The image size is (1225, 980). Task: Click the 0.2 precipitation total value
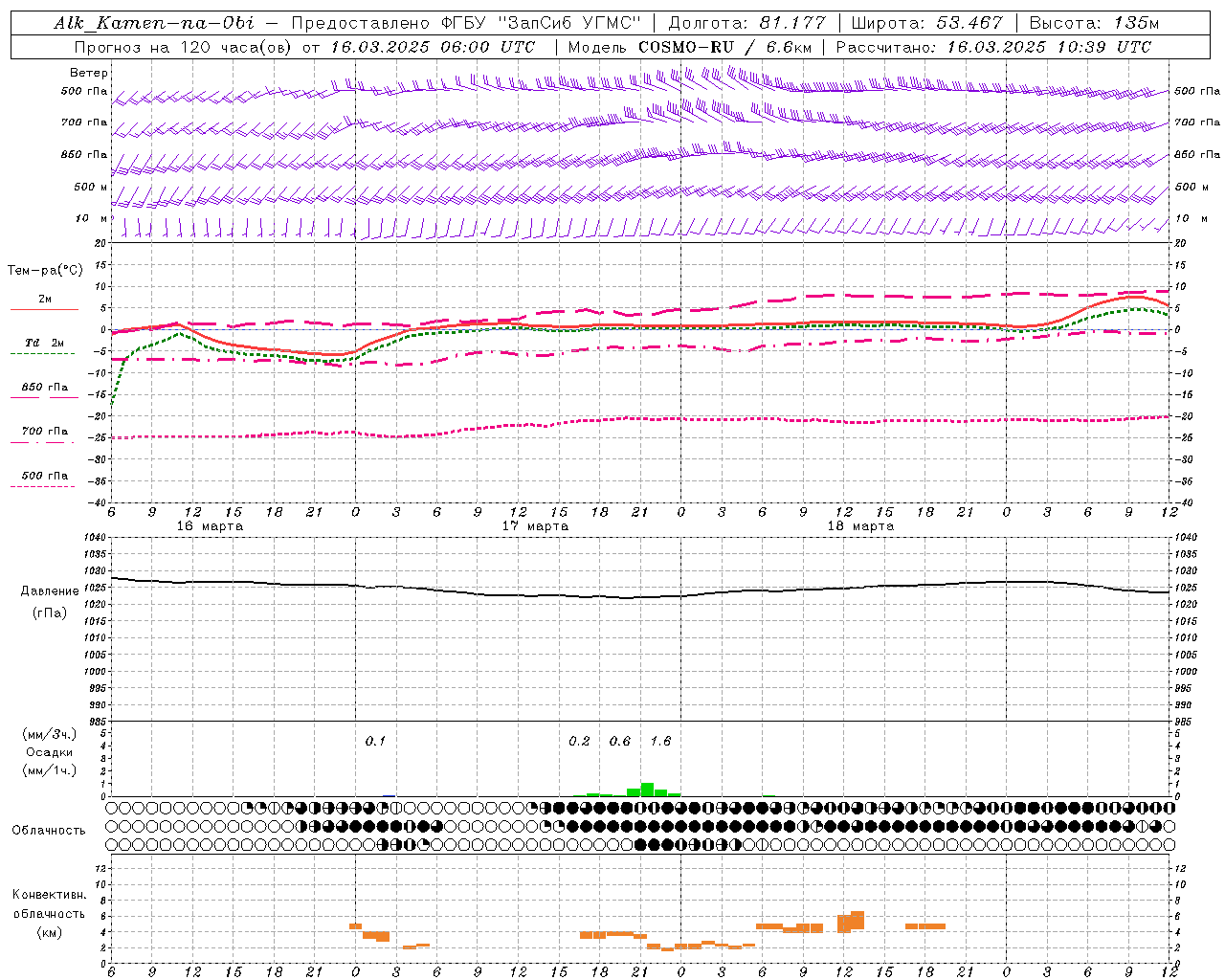pyautogui.click(x=579, y=742)
